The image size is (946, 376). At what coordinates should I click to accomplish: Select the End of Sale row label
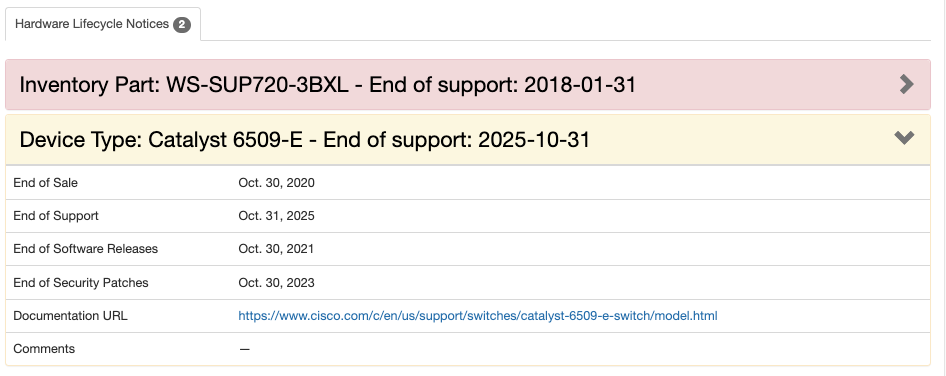point(45,182)
